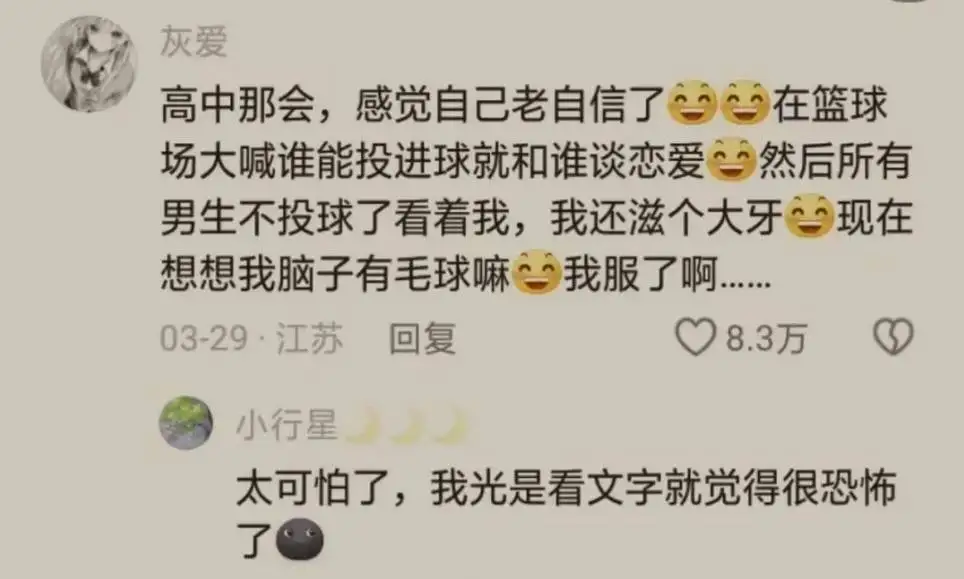This screenshot has width=964, height=579.
Task: Select the 江苏 location label
Action: click(309, 338)
